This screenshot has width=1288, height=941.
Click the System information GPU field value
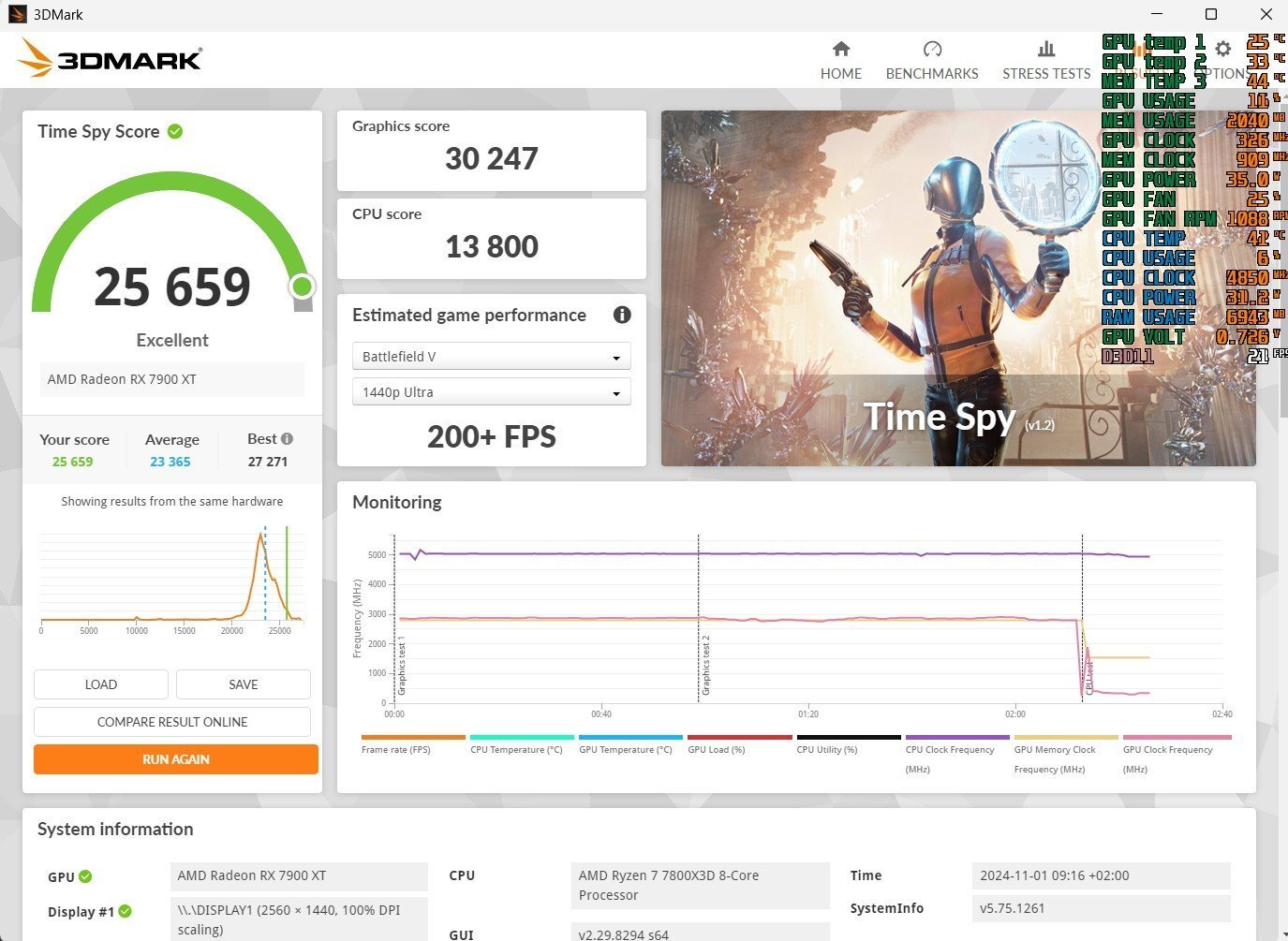299,876
